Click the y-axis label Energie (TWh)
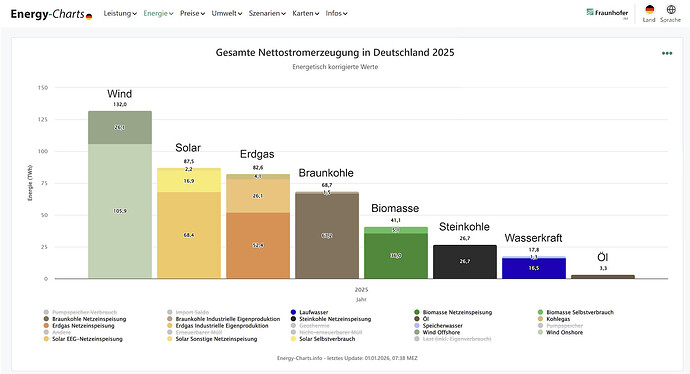690x374 pixels. coord(30,183)
